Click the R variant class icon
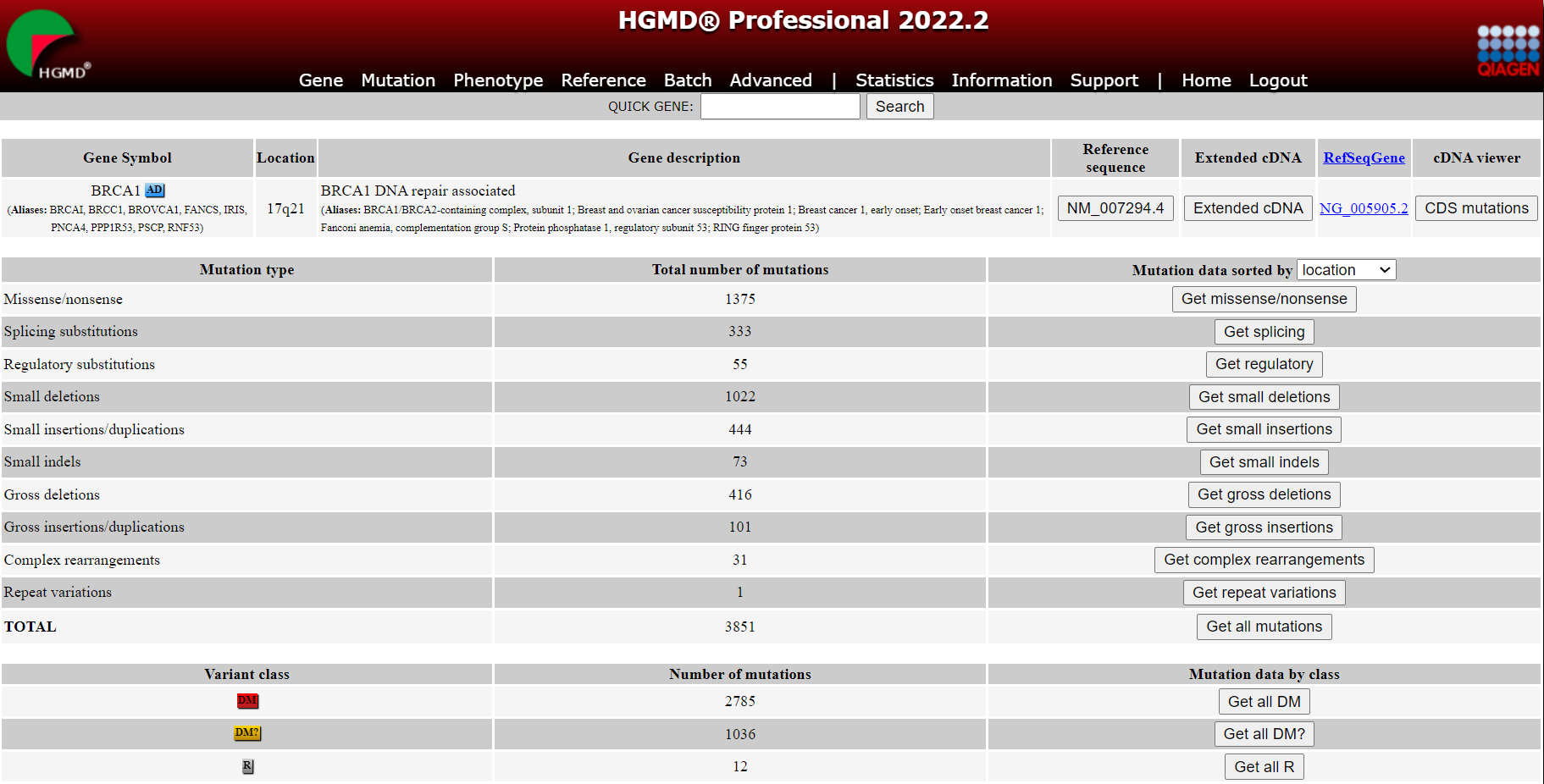Image resolution: width=1544 pixels, height=784 pixels. 247,766
